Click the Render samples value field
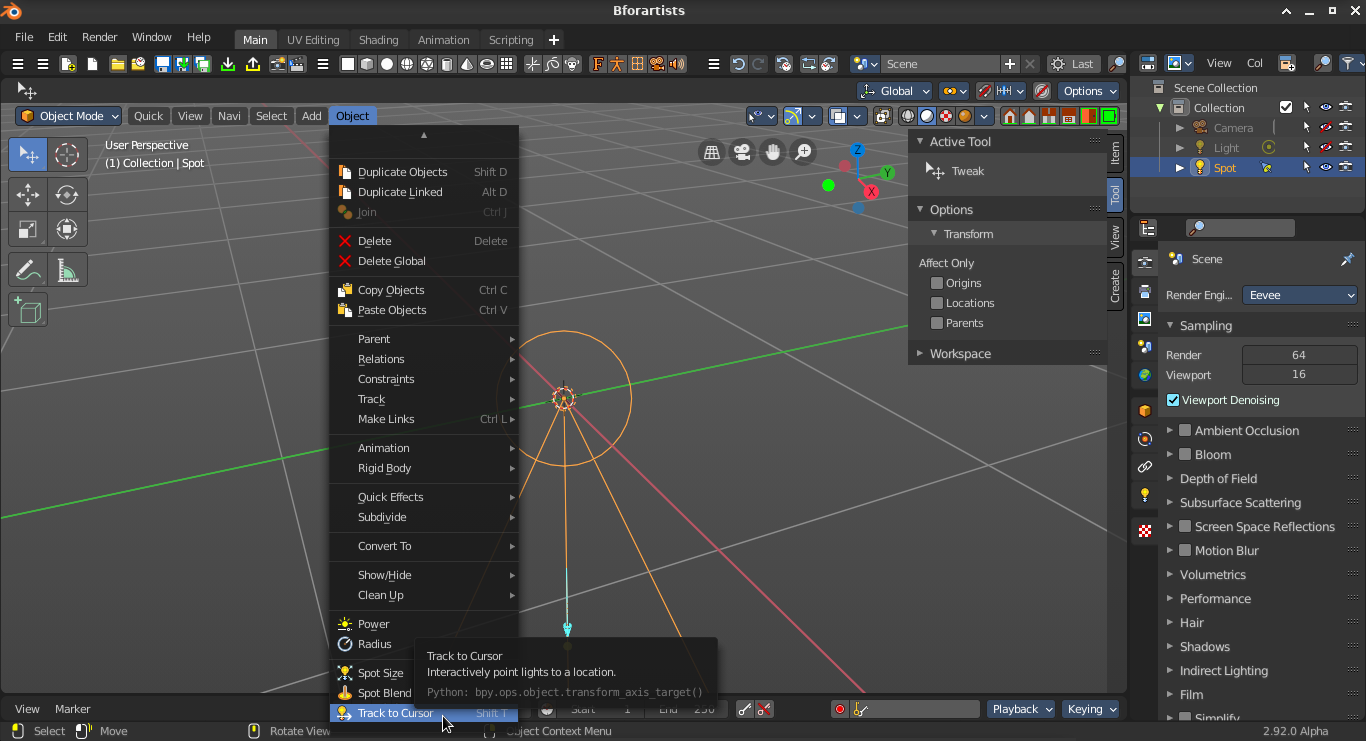 pyautogui.click(x=1299, y=355)
